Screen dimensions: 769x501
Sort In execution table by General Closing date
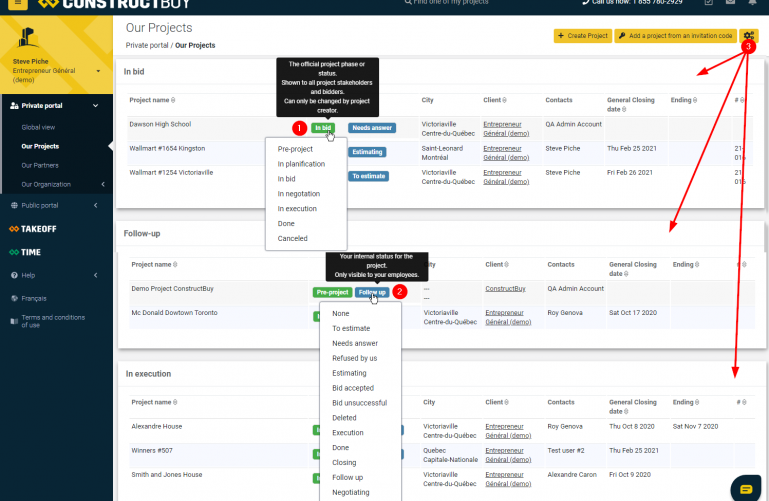tap(633, 406)
